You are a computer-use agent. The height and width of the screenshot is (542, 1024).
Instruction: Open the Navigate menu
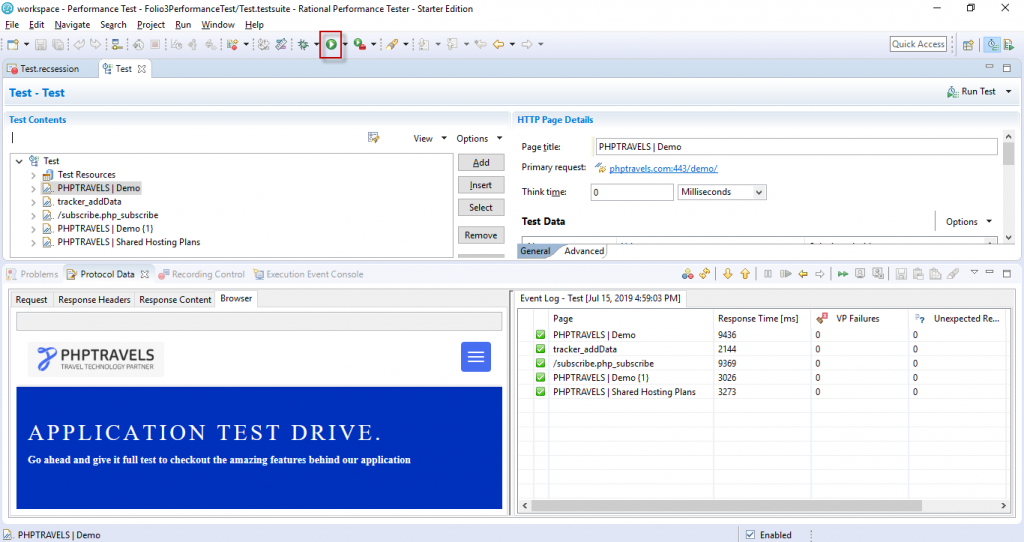click(x=72, y=25)
